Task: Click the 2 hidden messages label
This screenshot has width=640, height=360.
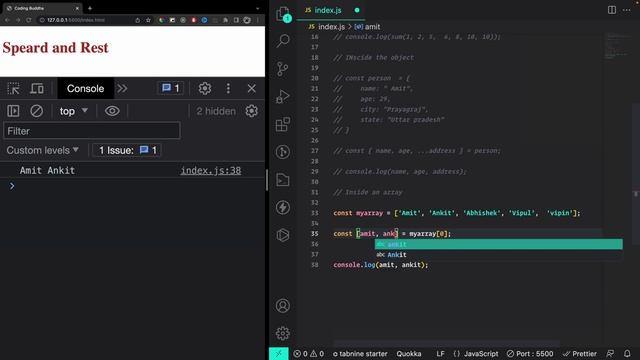Action: point(216,111)
